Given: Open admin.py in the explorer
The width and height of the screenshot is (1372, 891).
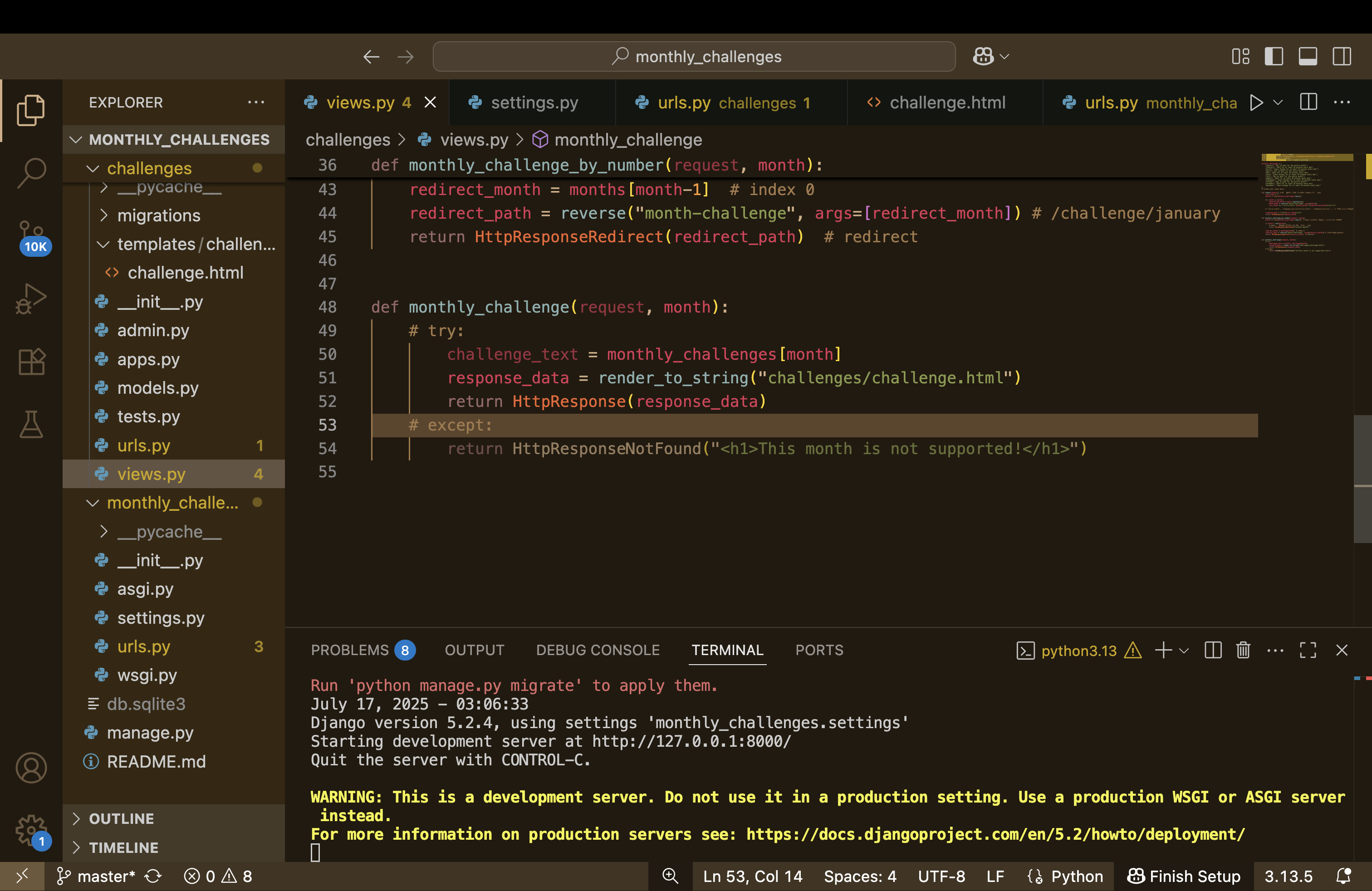Looking at the screenshot, I should click(173, 330).
